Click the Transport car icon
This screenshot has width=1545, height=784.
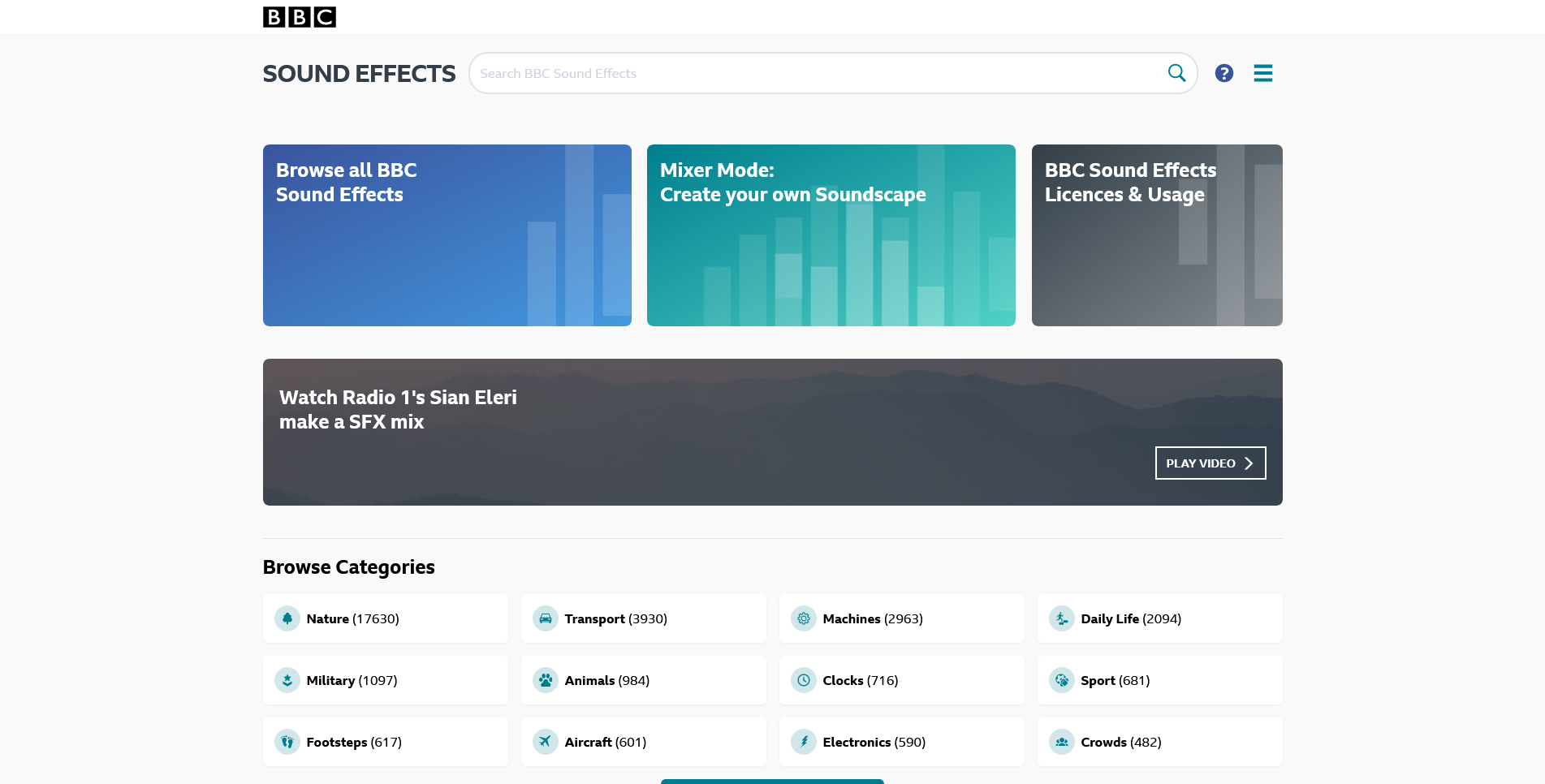546,618
